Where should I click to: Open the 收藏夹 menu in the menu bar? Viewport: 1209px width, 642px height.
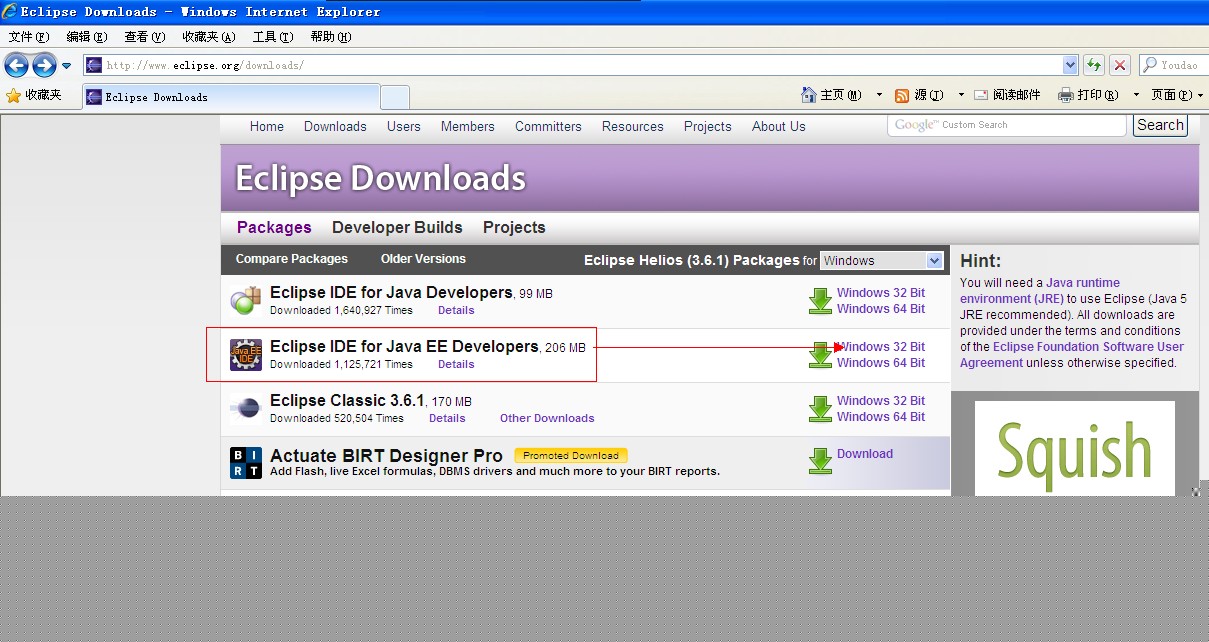209,37
